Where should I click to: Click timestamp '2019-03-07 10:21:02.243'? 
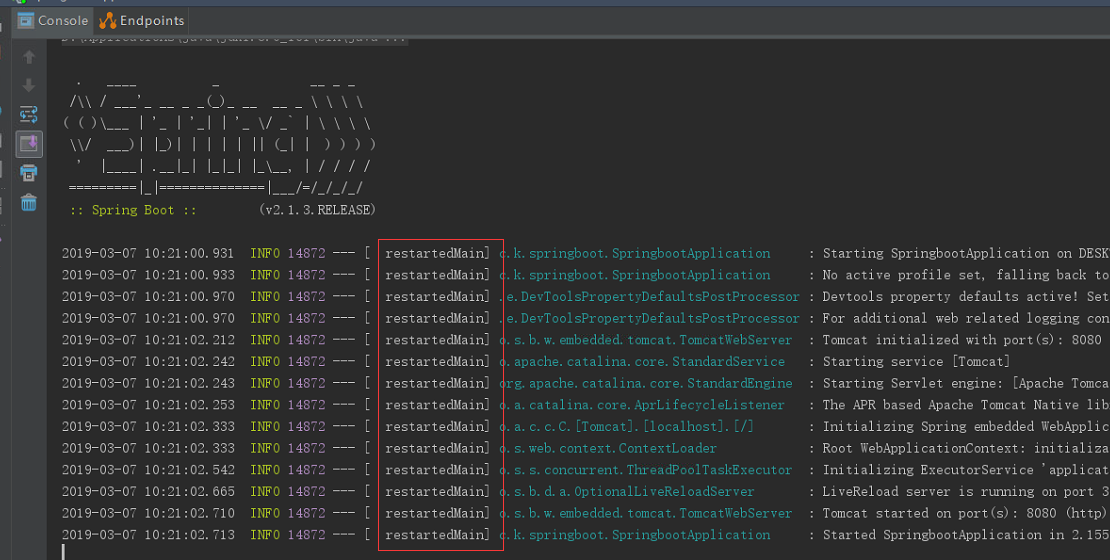[x=148, y=383]
